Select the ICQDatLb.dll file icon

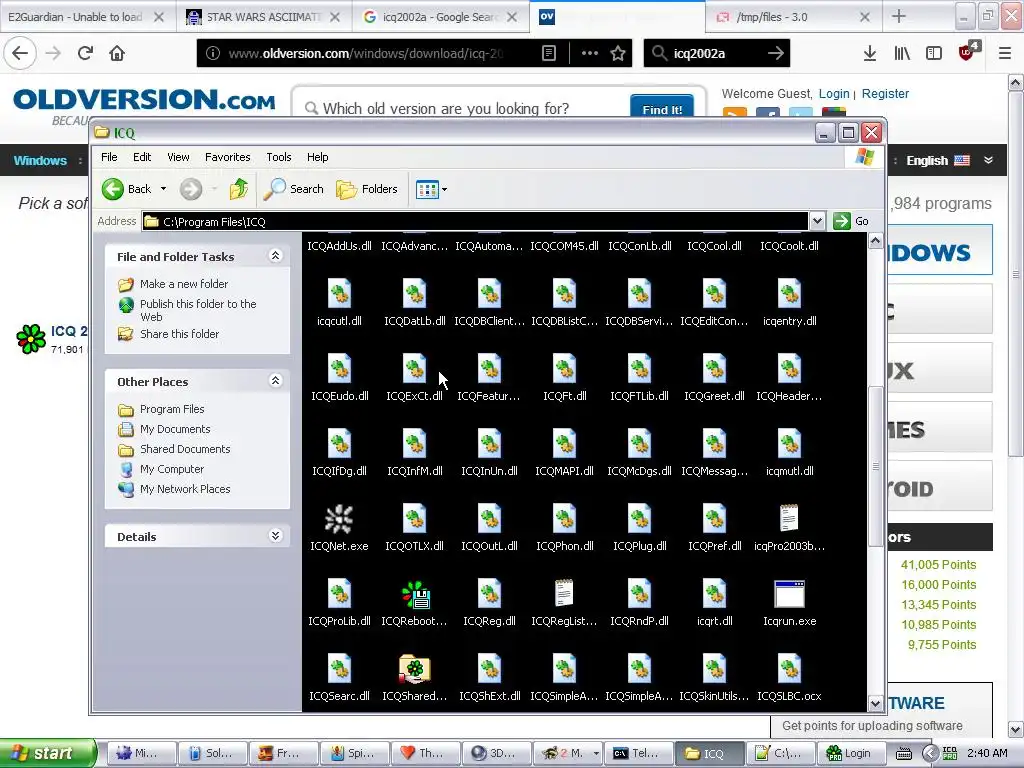[x=414, y=294]
